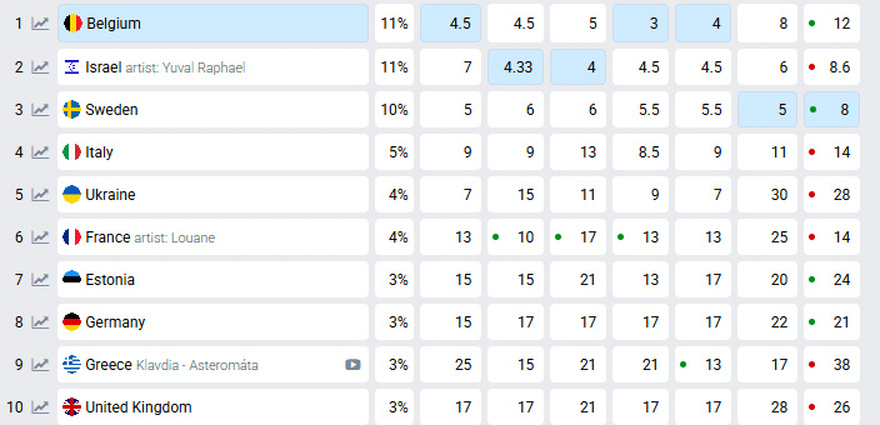Open the trend chart icon for Belgium

tap(40, 23)
